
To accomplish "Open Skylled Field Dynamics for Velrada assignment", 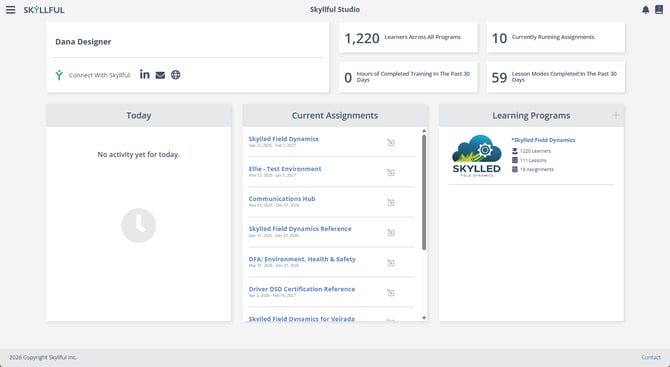I will pos(302,319).
